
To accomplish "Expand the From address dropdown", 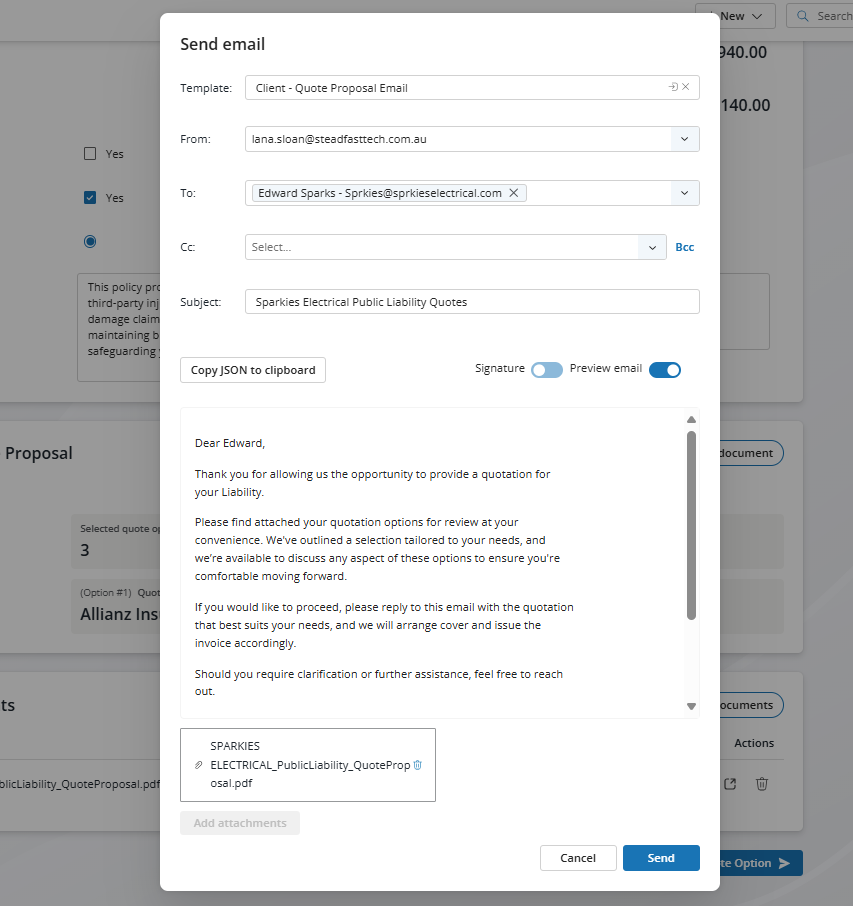I will pos(684,139).
